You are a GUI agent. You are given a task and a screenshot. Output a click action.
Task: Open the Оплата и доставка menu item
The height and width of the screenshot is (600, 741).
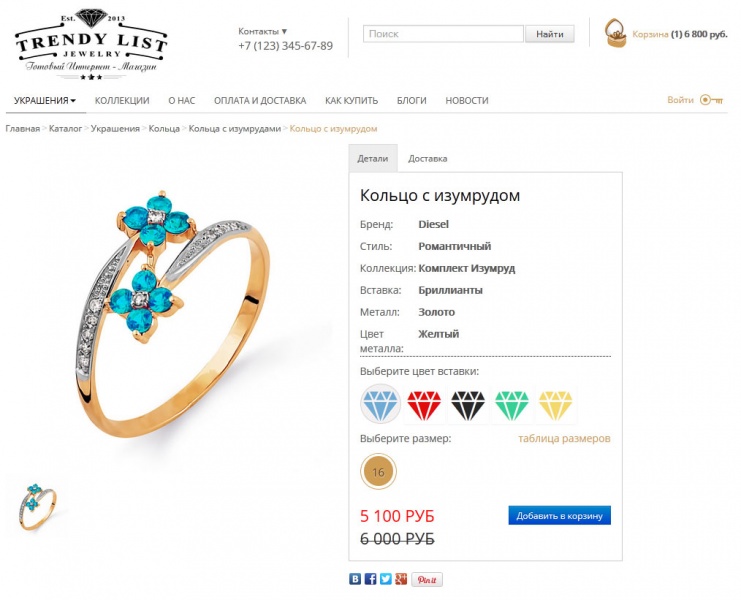click(260, 101)
